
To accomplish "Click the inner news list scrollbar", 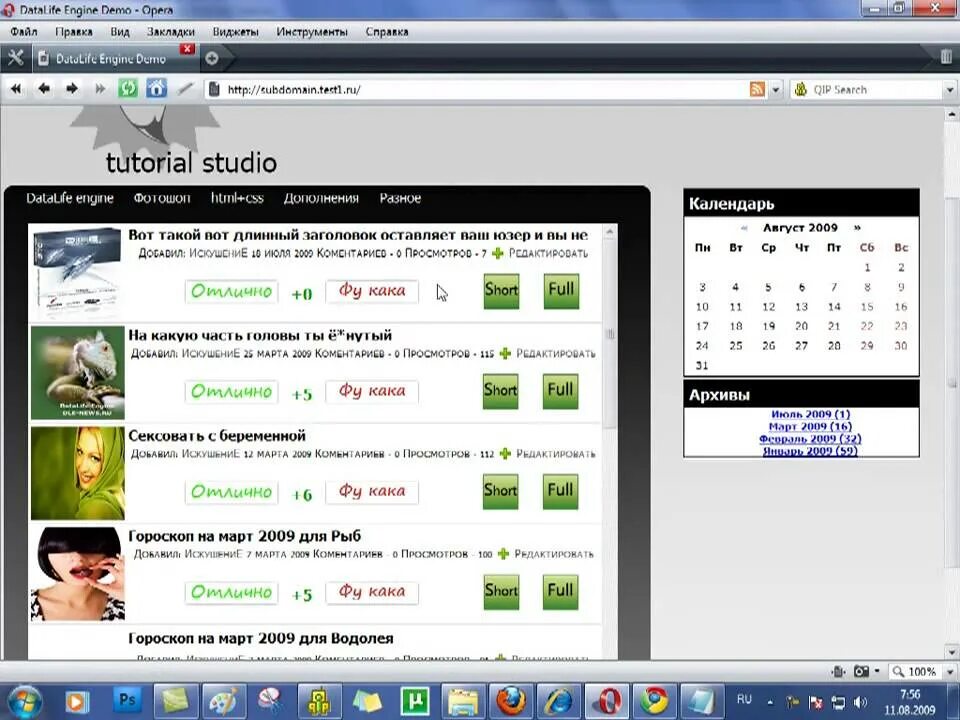I will (x=610, y=334).
